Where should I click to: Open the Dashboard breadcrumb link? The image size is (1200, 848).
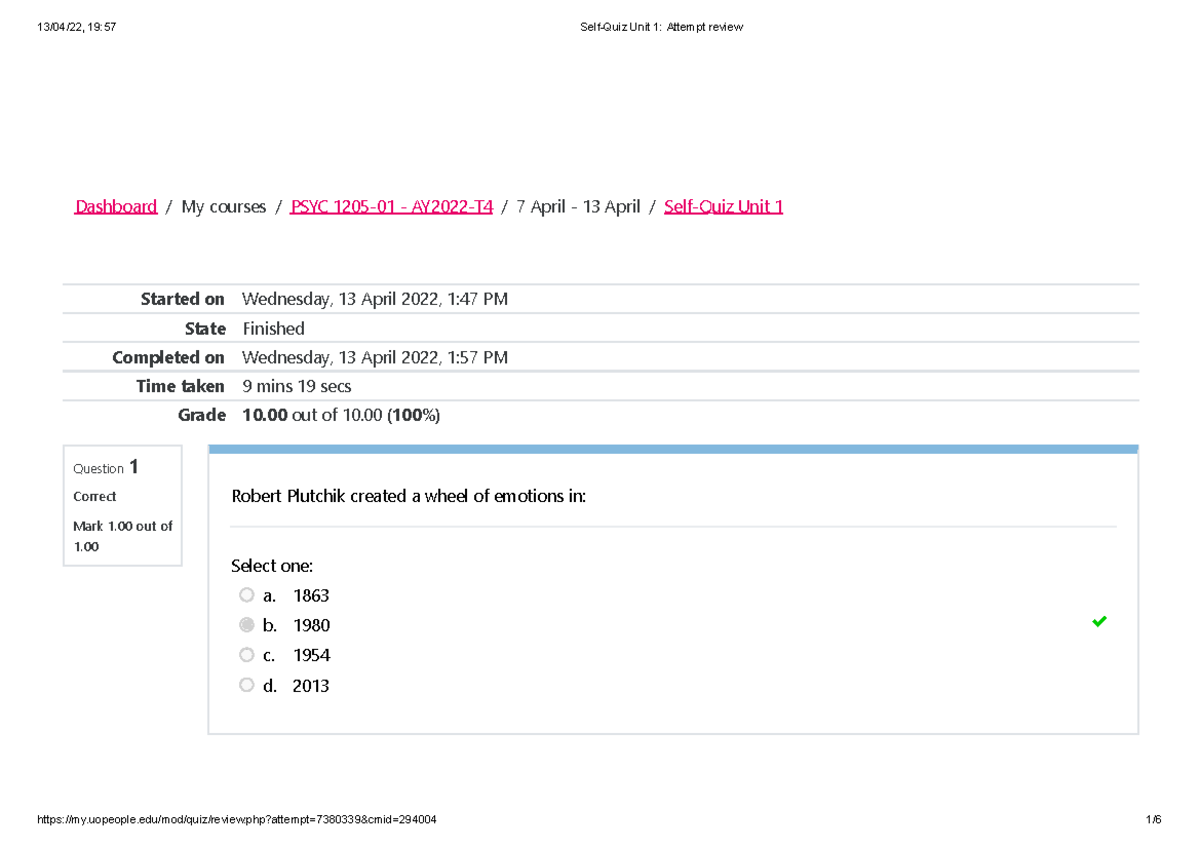click(x=116, y=207)
